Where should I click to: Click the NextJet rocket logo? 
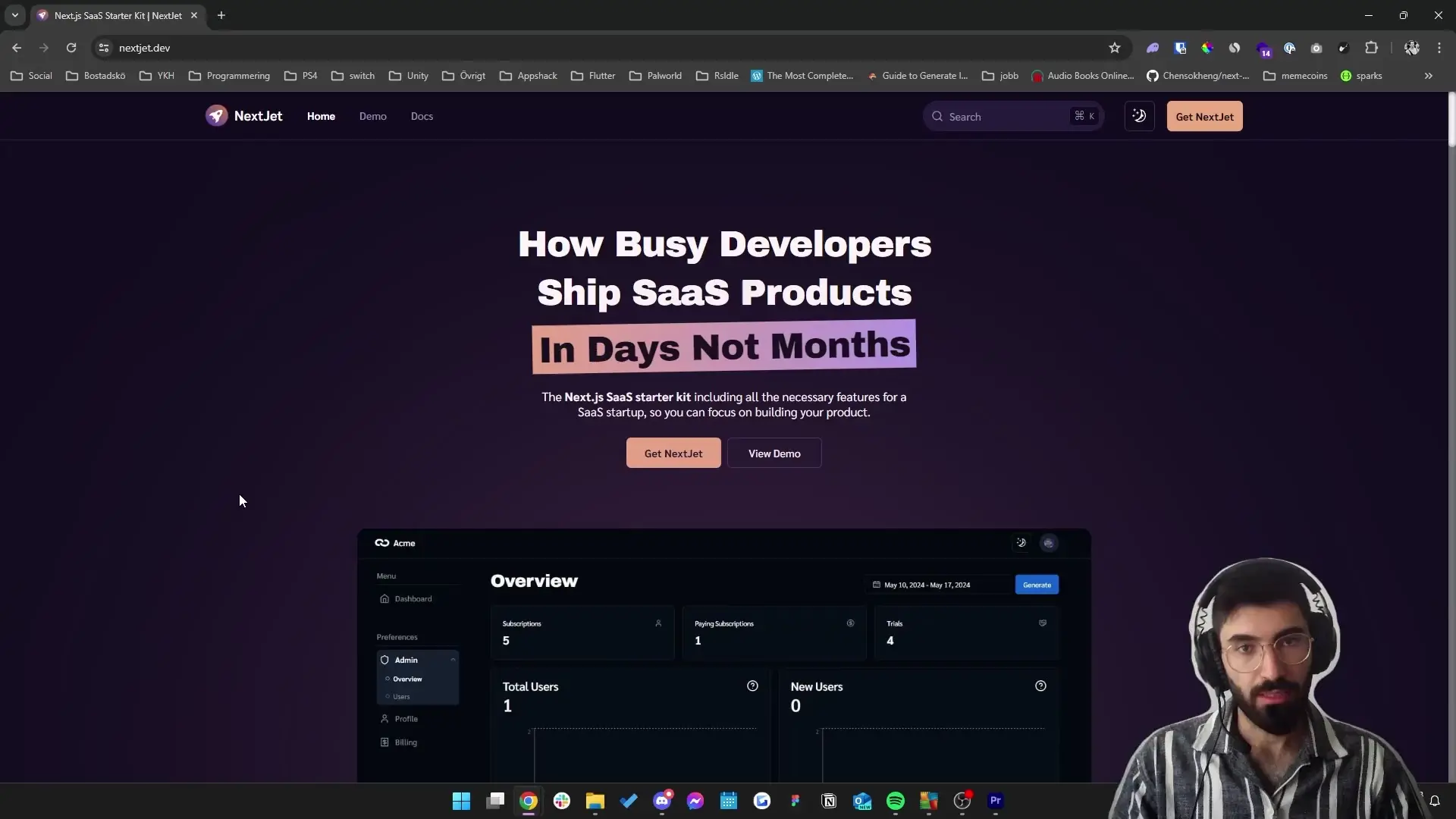pyautogui.click(x=217, y=115)
